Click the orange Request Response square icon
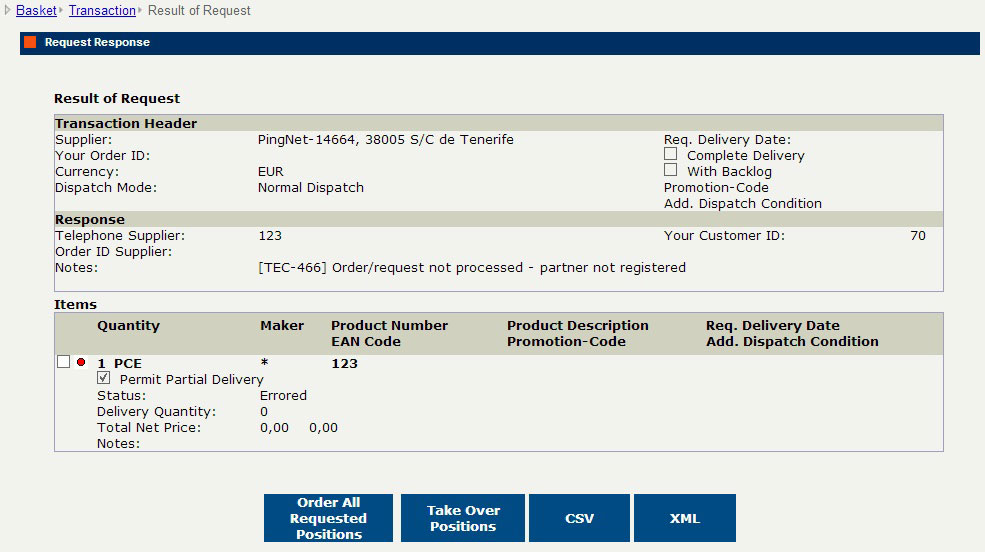Image resolution: width=985 pixels, height=552 pixels. 30,42
